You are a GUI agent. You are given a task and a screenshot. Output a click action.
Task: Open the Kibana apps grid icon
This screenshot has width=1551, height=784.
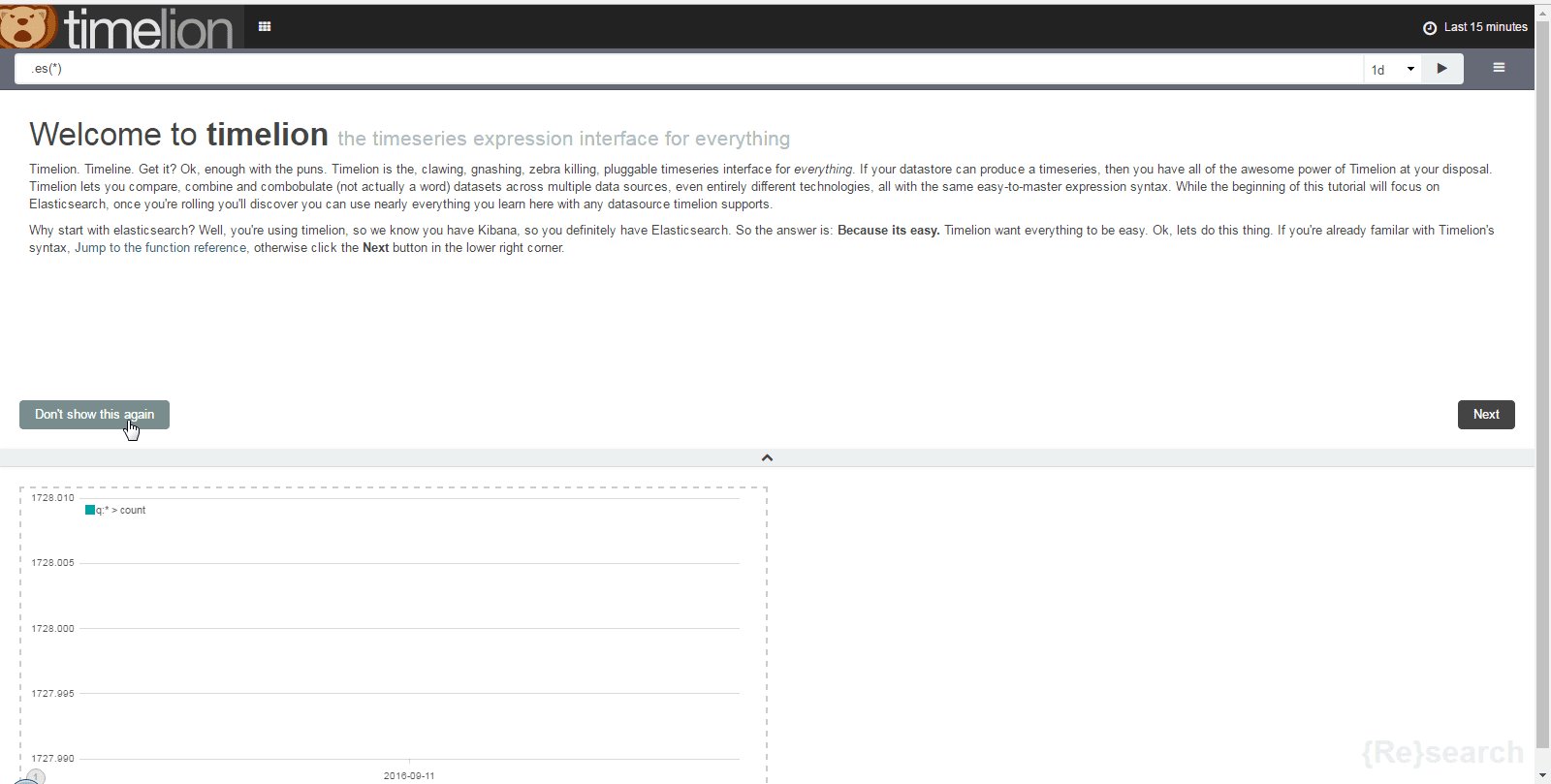point(265,27)
